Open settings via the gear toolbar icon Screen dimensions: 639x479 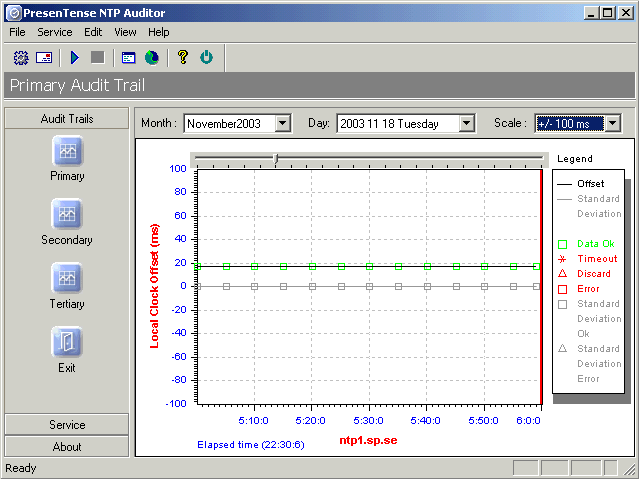(x=21, y=57)
